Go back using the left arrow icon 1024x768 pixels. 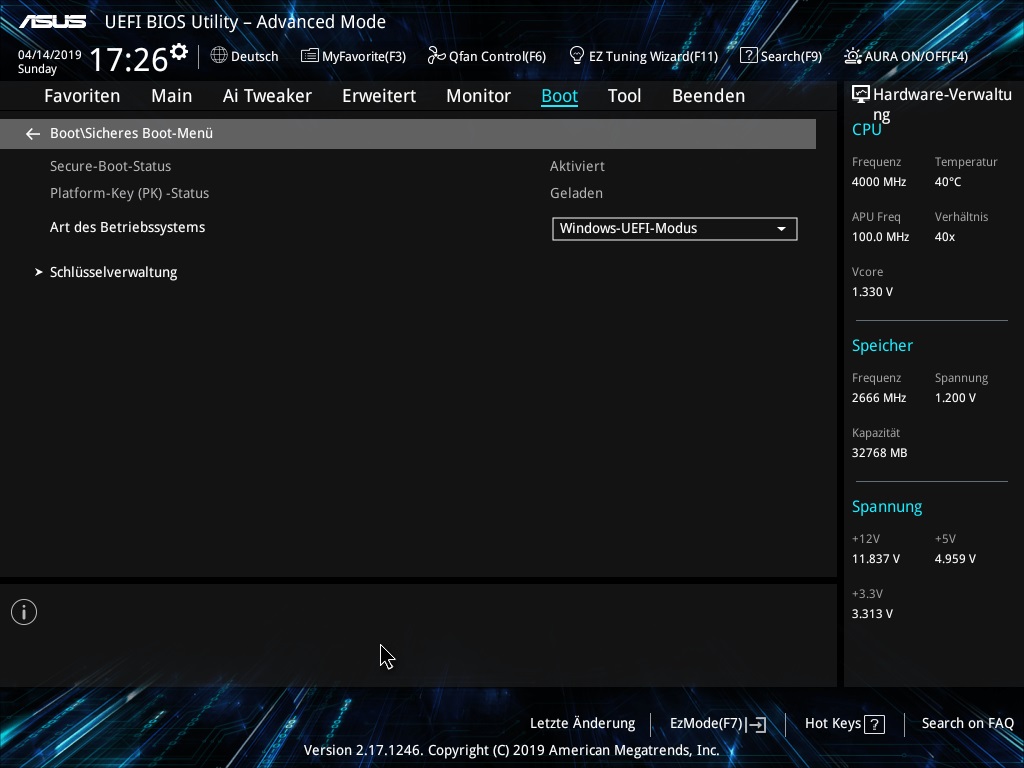(x=33, y=134)
